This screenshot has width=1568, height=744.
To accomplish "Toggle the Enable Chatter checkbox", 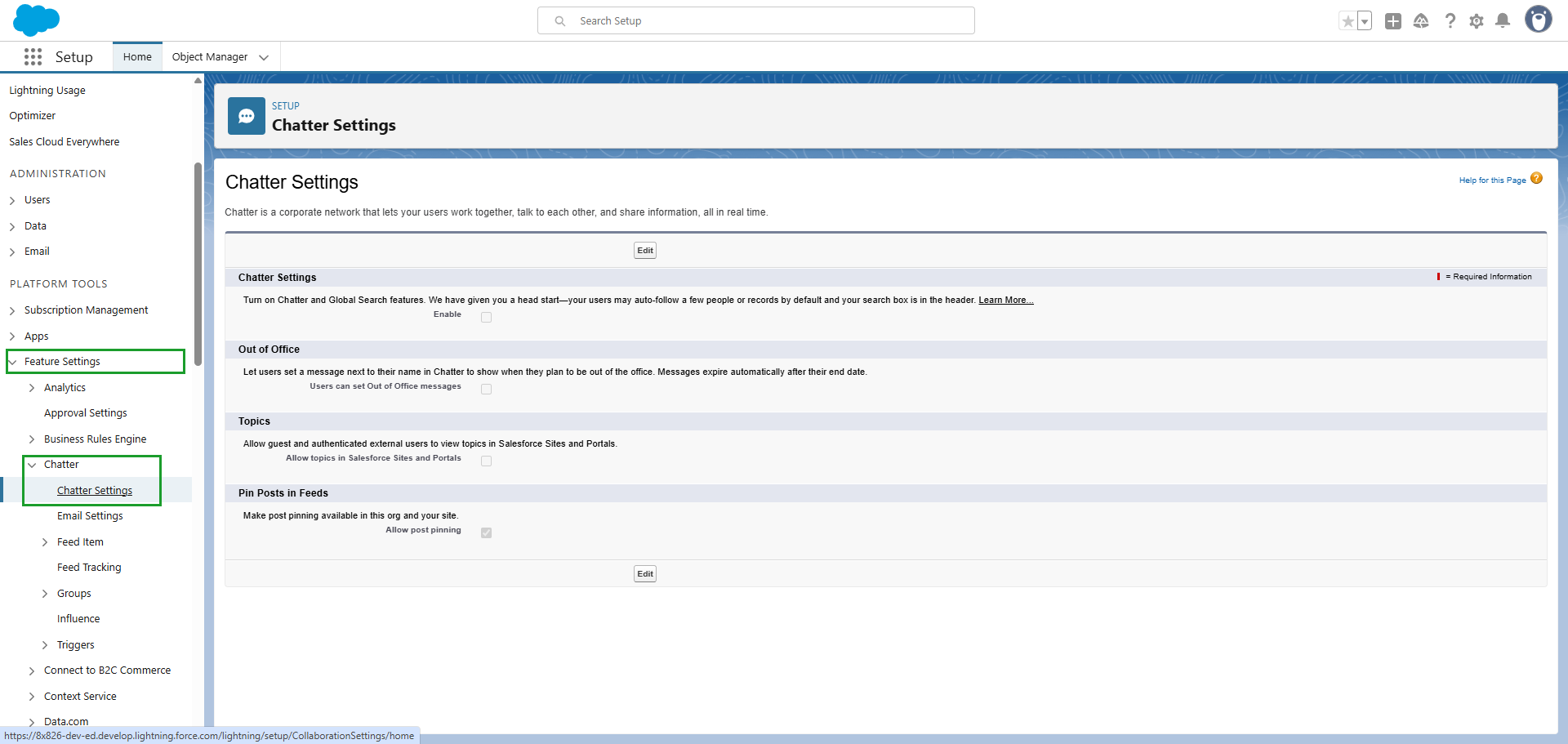I will pos(486,318).
